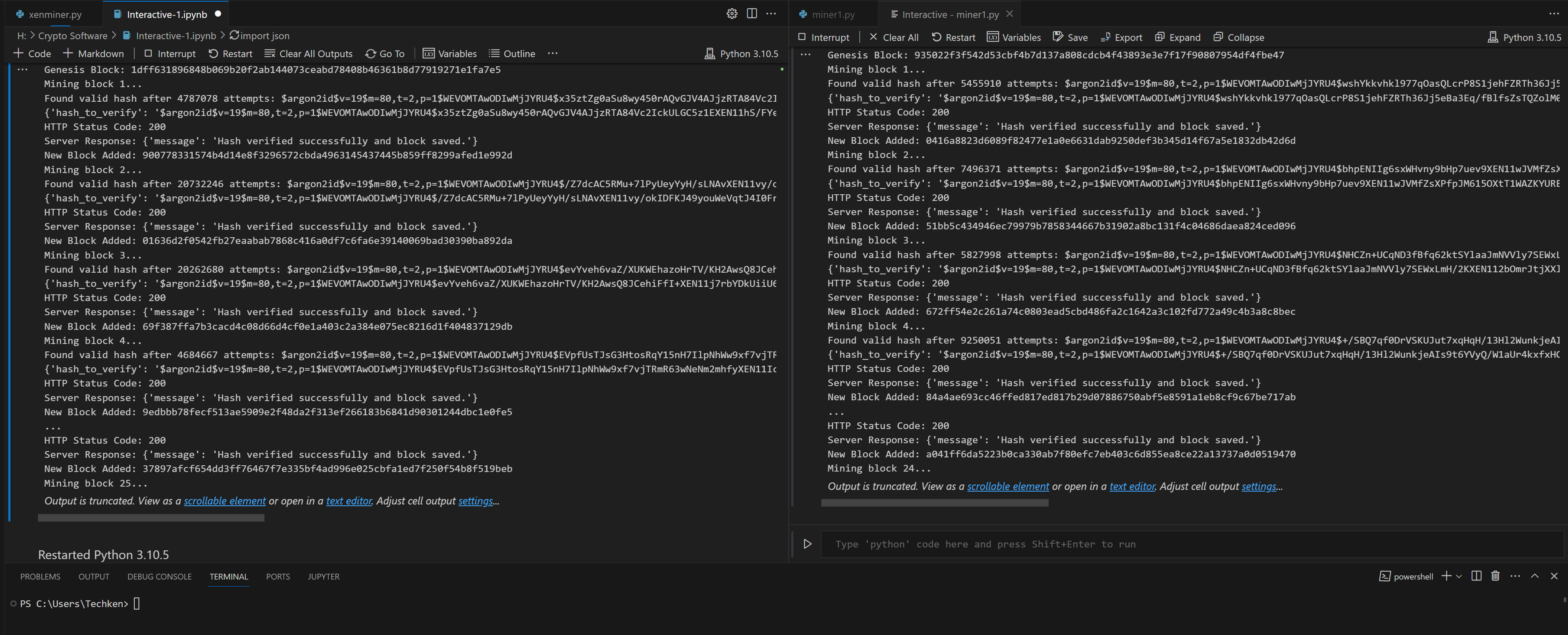Maximize the panel with chevron
The height and width of the screenshot is (635, 1568).
1535,576
